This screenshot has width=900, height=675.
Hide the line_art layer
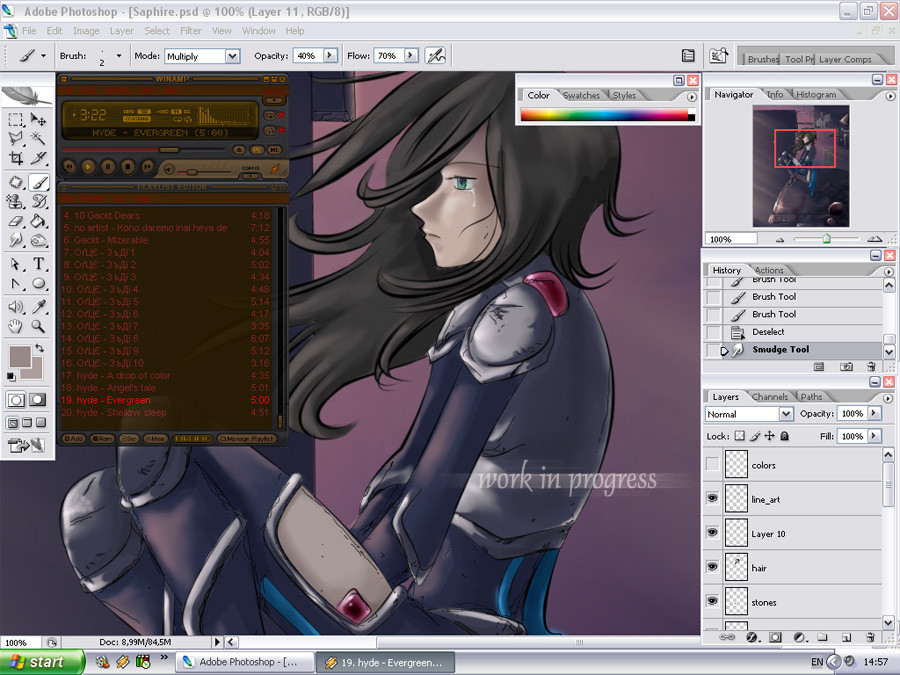(712, 498)
